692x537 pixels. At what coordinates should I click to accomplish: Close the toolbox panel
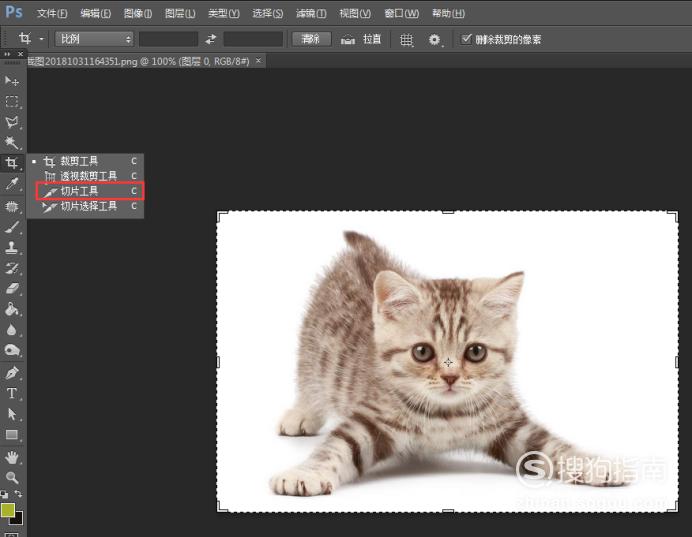[20, 54]
